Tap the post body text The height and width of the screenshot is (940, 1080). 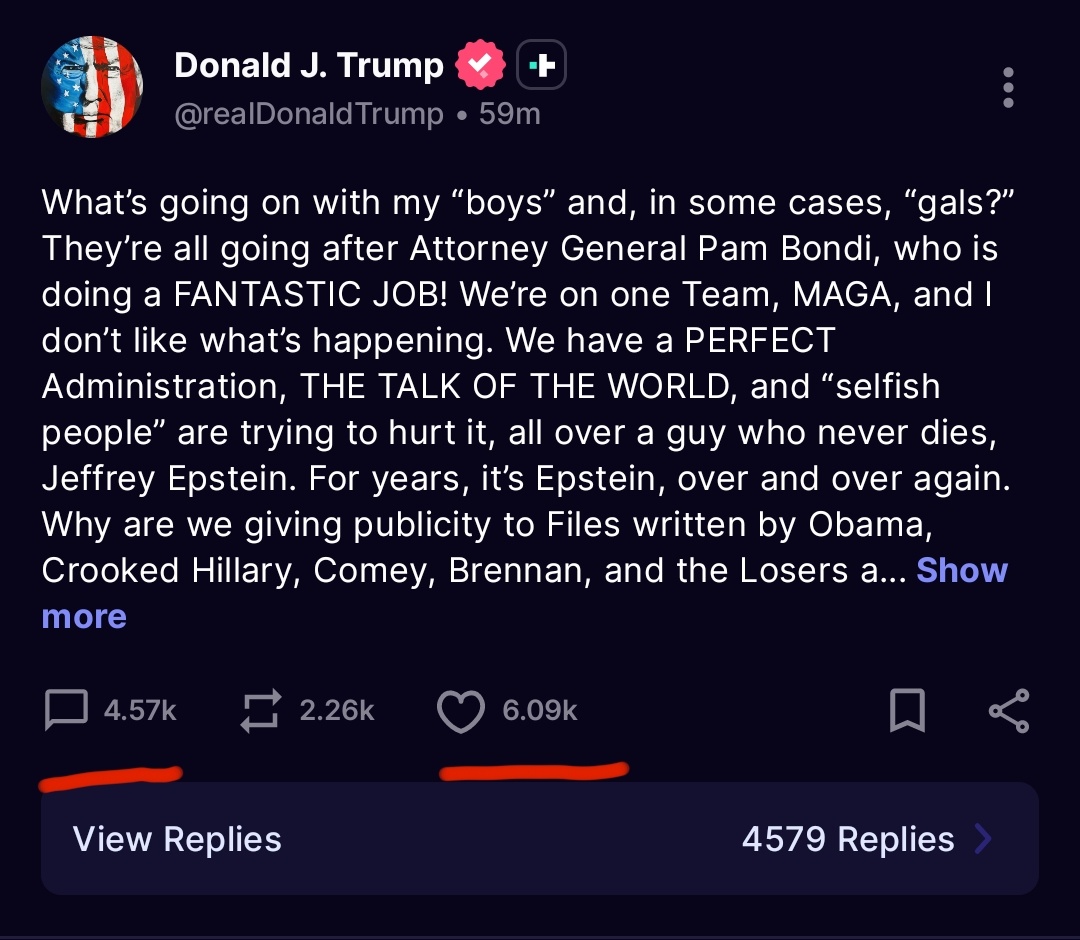click(x=527, y=386)
